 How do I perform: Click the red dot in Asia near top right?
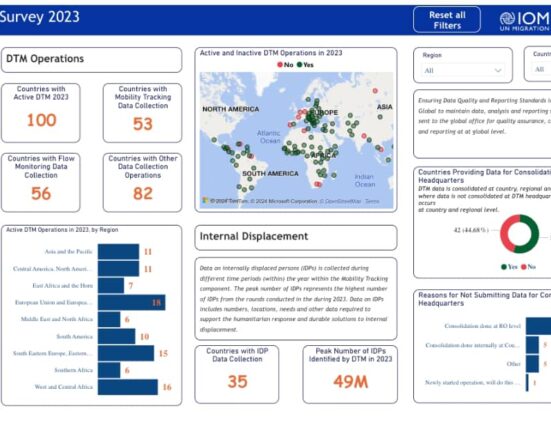coord(375,91)
